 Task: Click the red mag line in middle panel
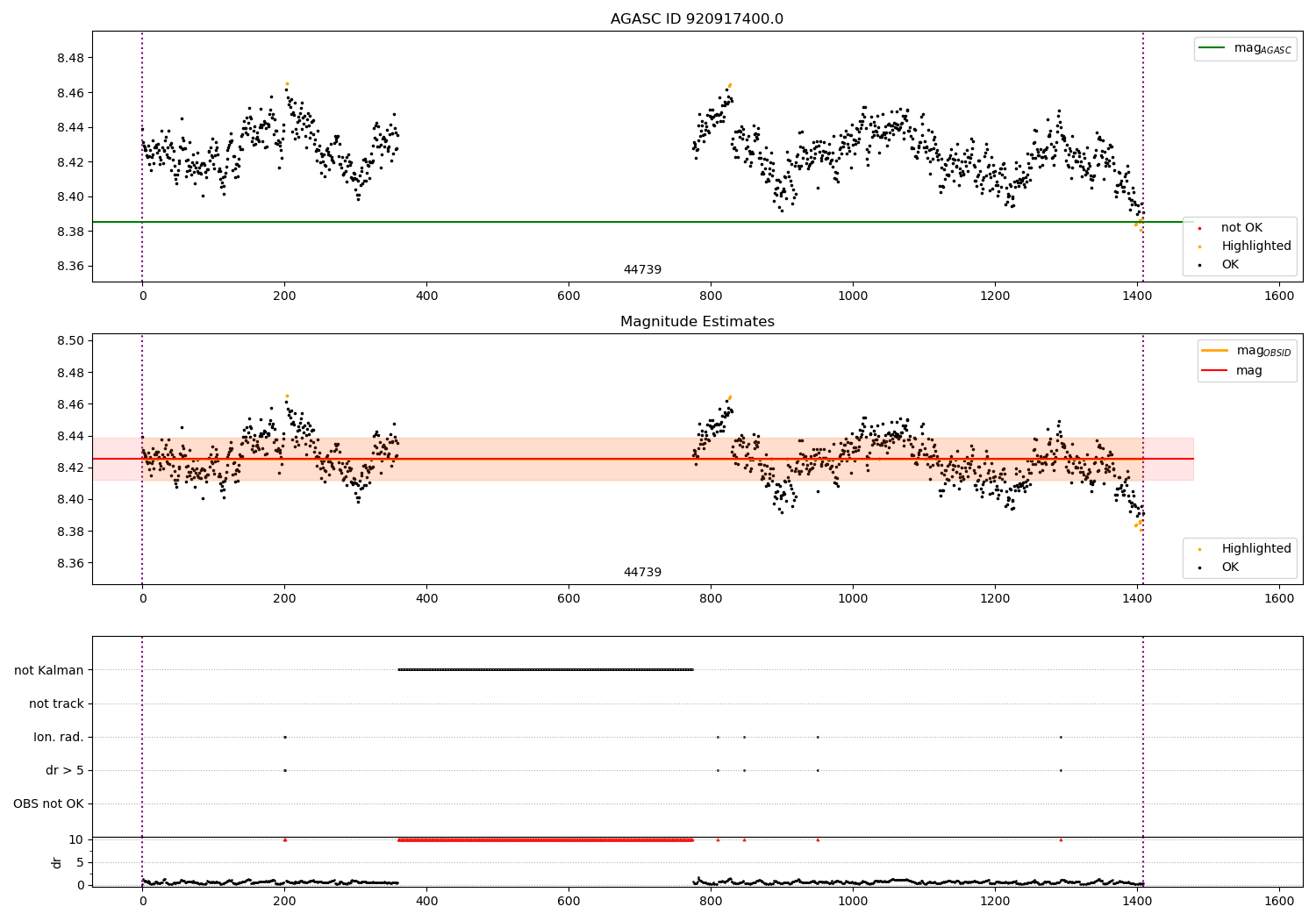pyautogui.click(x=643, y=459)
